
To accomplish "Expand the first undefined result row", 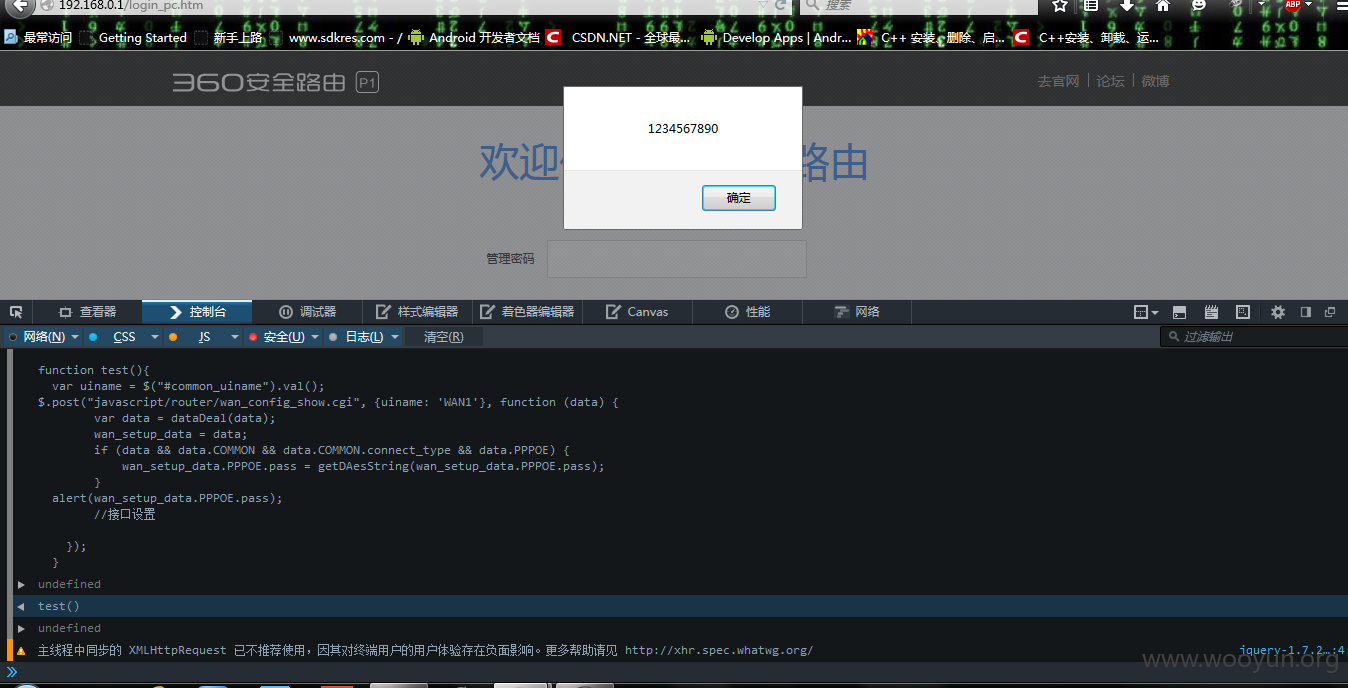I will [x=21, y=584].
